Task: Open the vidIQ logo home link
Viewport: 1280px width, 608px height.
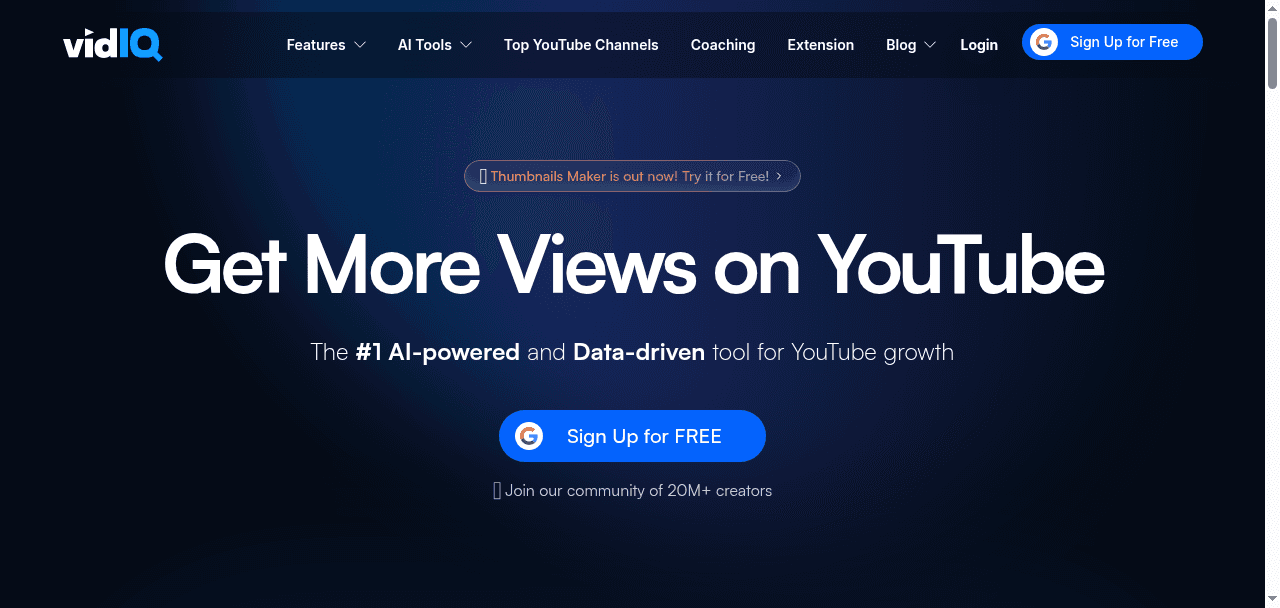Action: (x=113, y=45)
